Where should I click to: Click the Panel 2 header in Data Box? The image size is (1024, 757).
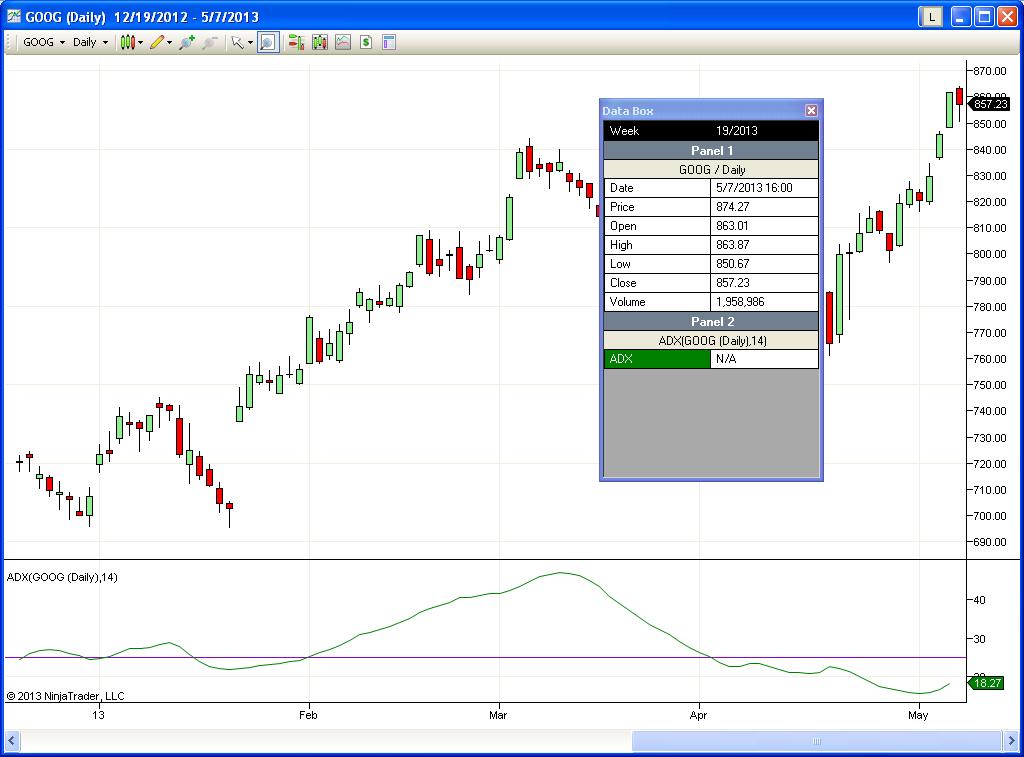click(711, 321)
